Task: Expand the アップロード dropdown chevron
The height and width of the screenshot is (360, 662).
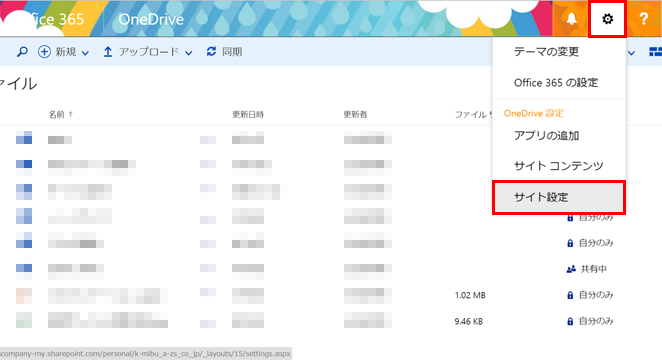Action: click(189, 53)
